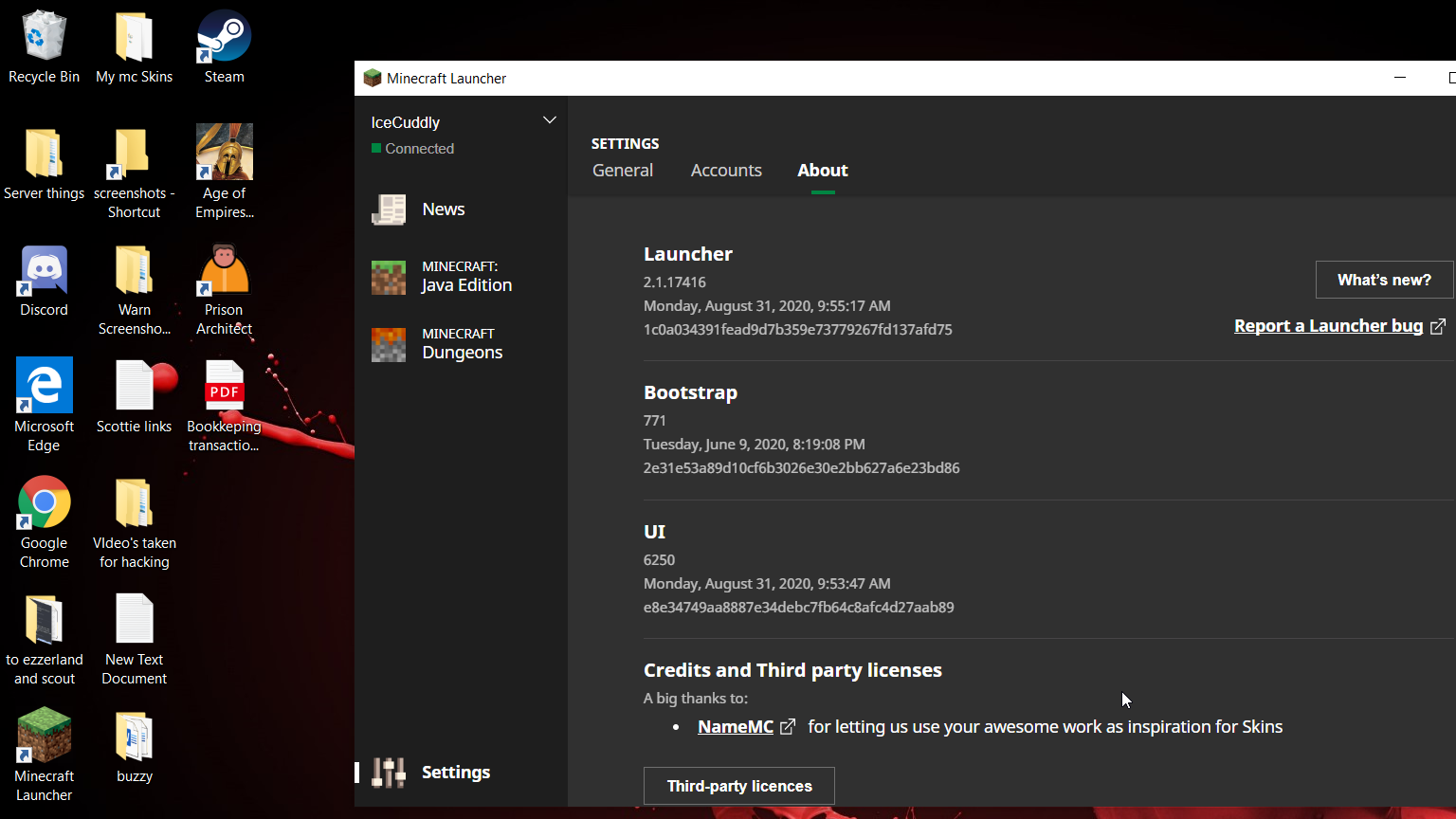Image resolution: width=1456 pixels, height=819 pixels.
Task: Switch to the General settings tab
Action: 623,171
